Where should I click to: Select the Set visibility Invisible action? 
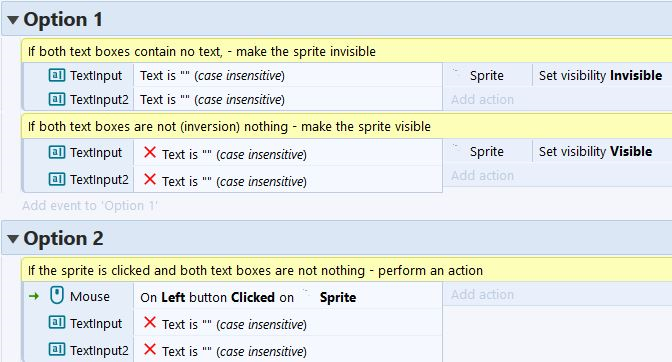(x=600, y=75)
